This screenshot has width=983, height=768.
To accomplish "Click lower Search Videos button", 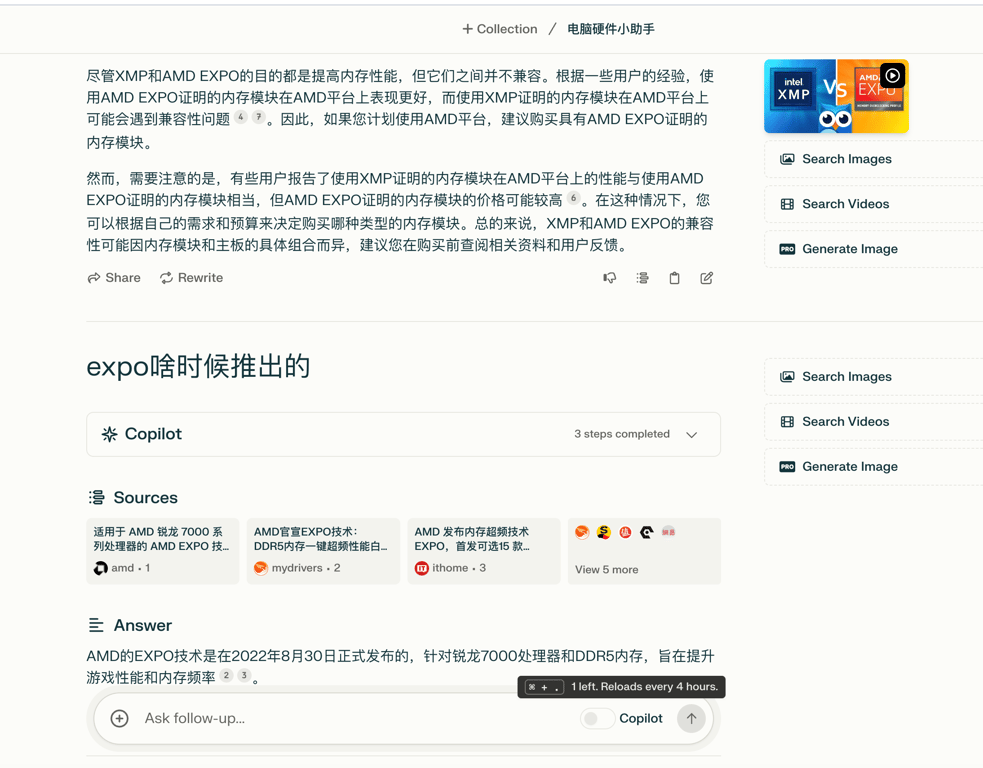I will coord(873,421).
